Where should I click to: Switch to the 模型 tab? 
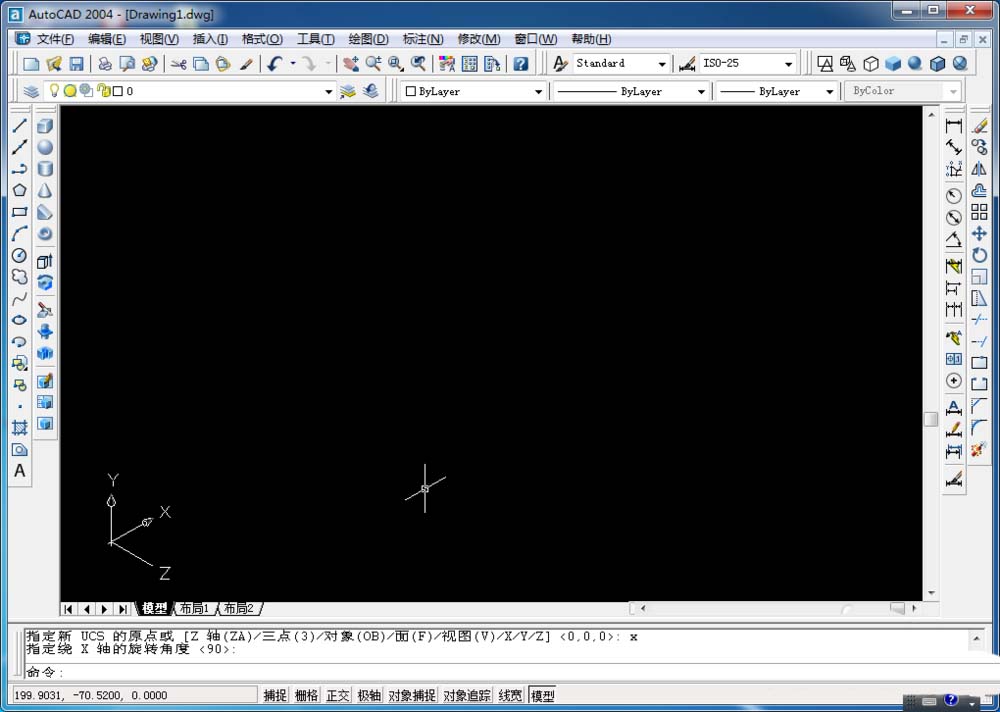click(x=154, y=609)
